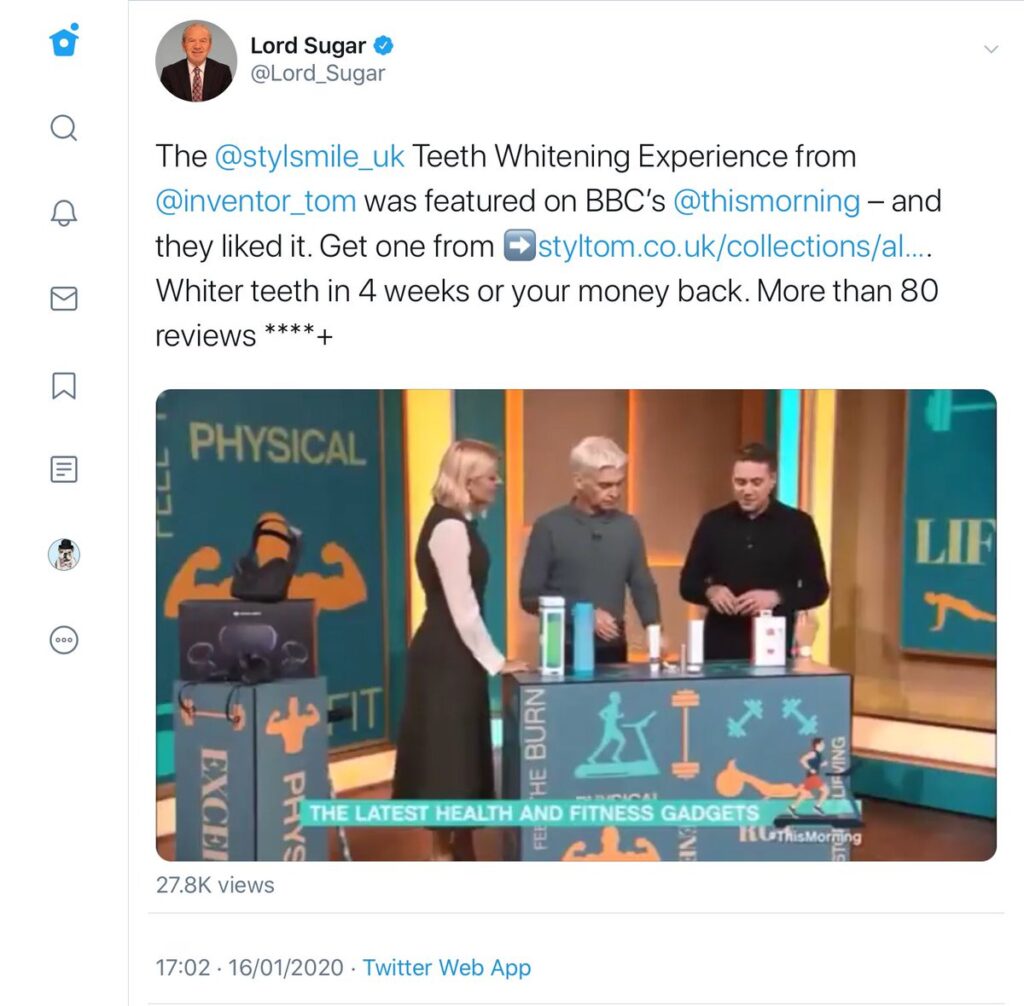Open the More circle ellipsis menu
Screen dimensions: 1024x1006
pyautogui.click(x=64, y=640)
